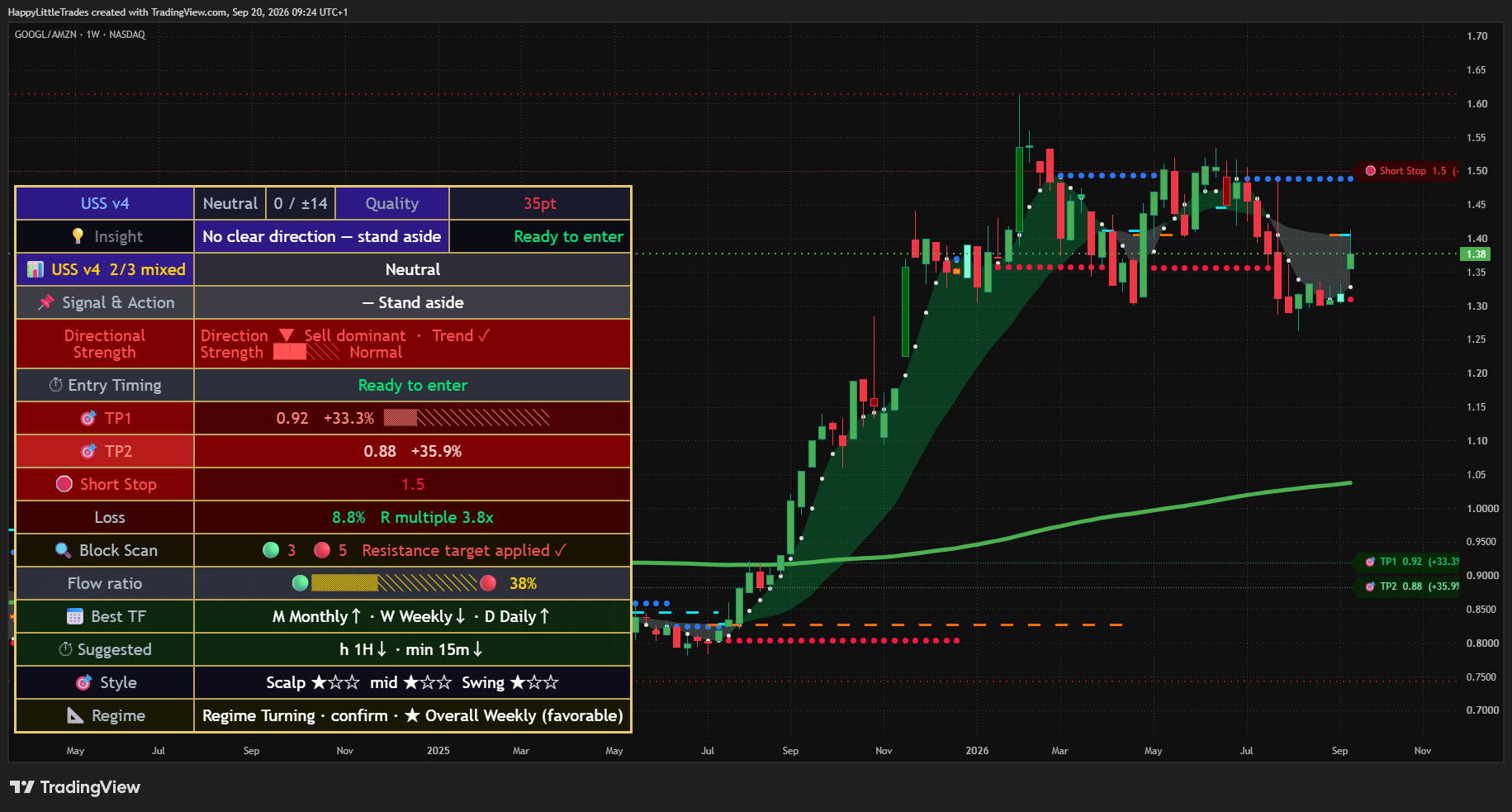
Task: Click the pushpin icon beside Signal & Action
Action: point(46,302)
